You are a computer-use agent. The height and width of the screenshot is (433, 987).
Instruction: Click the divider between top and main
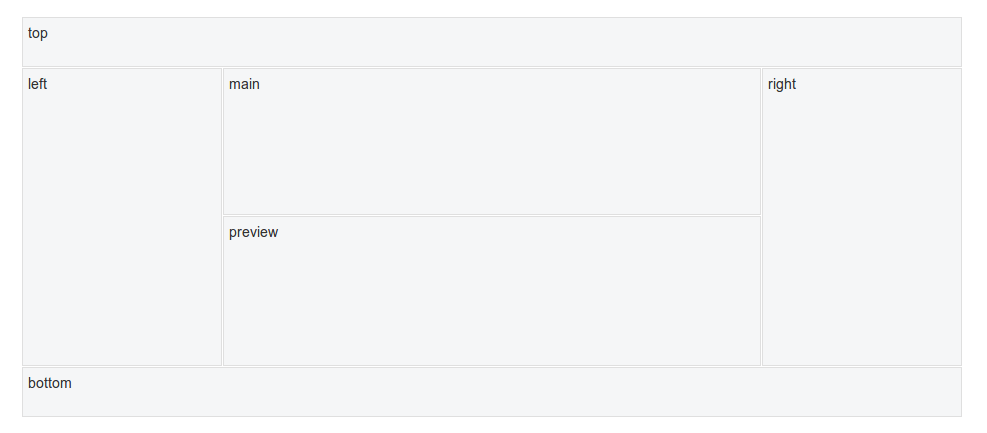492,67
